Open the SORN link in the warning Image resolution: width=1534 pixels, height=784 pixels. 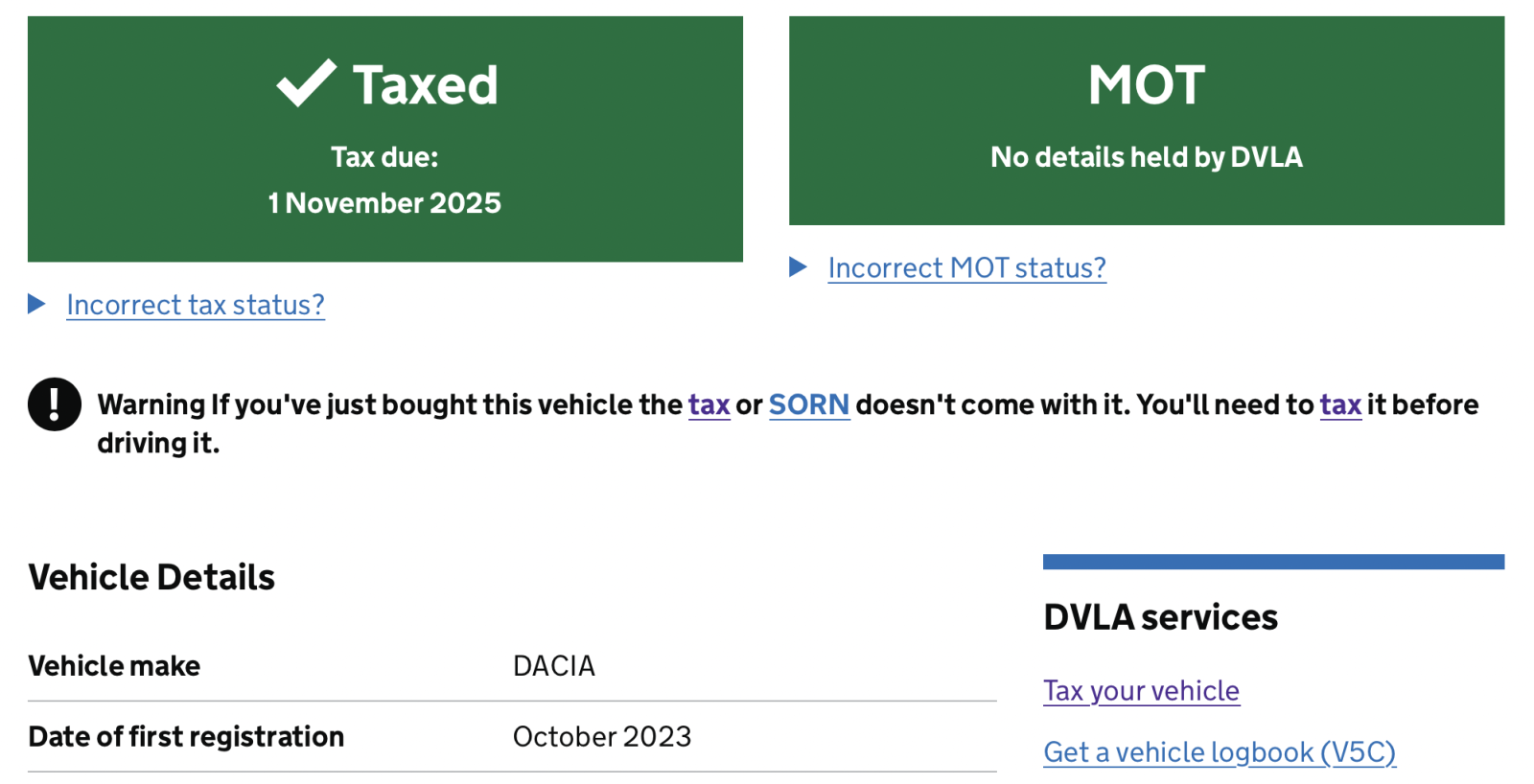(809, 405)
